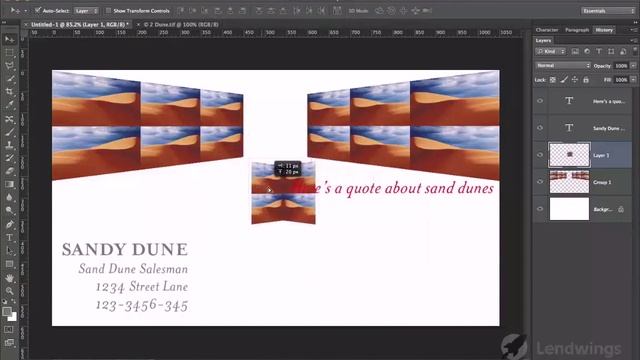Select the Brush tool
Image resolution: width=640 pixels, height=360 pixels.
(x=9, y=131)
